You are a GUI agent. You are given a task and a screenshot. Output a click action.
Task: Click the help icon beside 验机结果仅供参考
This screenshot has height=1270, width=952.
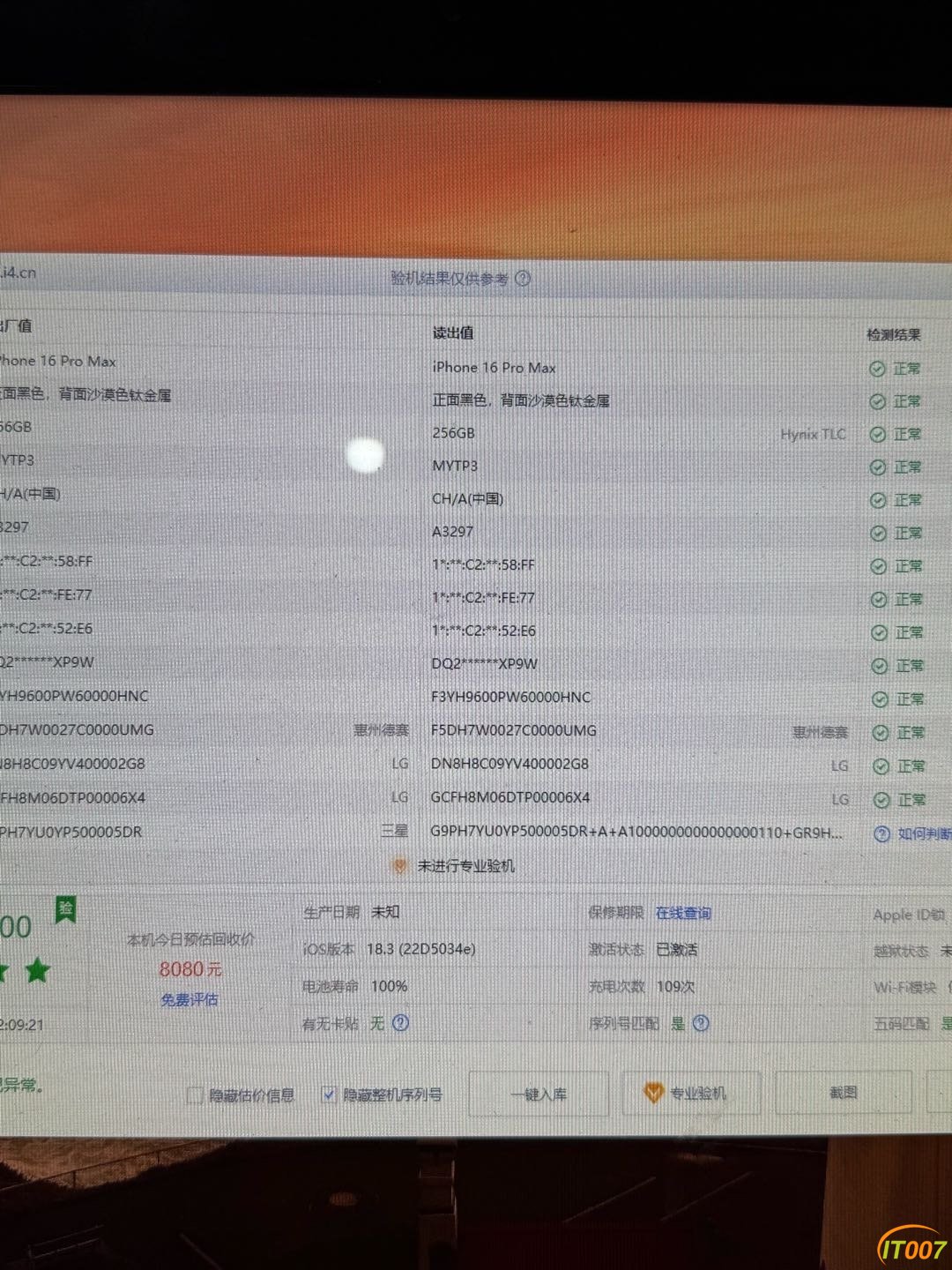pyautogui.click(x=523, y=279)
